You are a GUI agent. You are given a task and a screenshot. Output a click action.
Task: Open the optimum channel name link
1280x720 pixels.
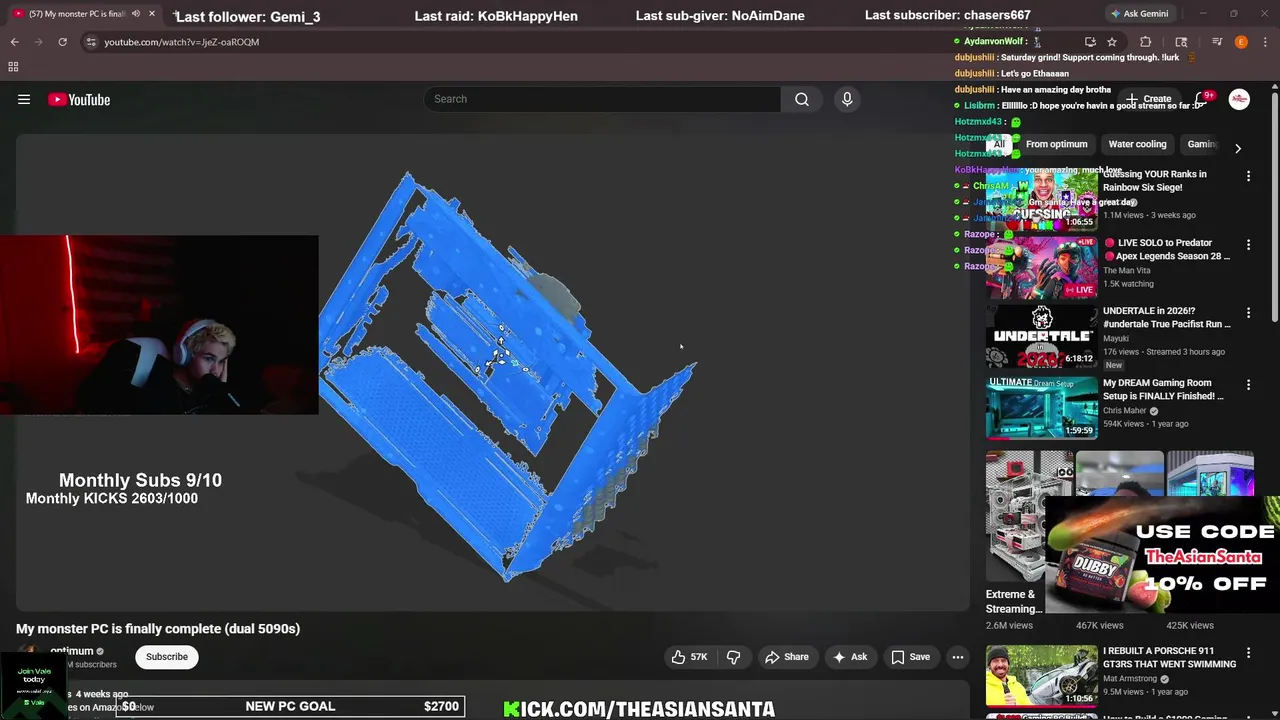click(x=72, y=651)
